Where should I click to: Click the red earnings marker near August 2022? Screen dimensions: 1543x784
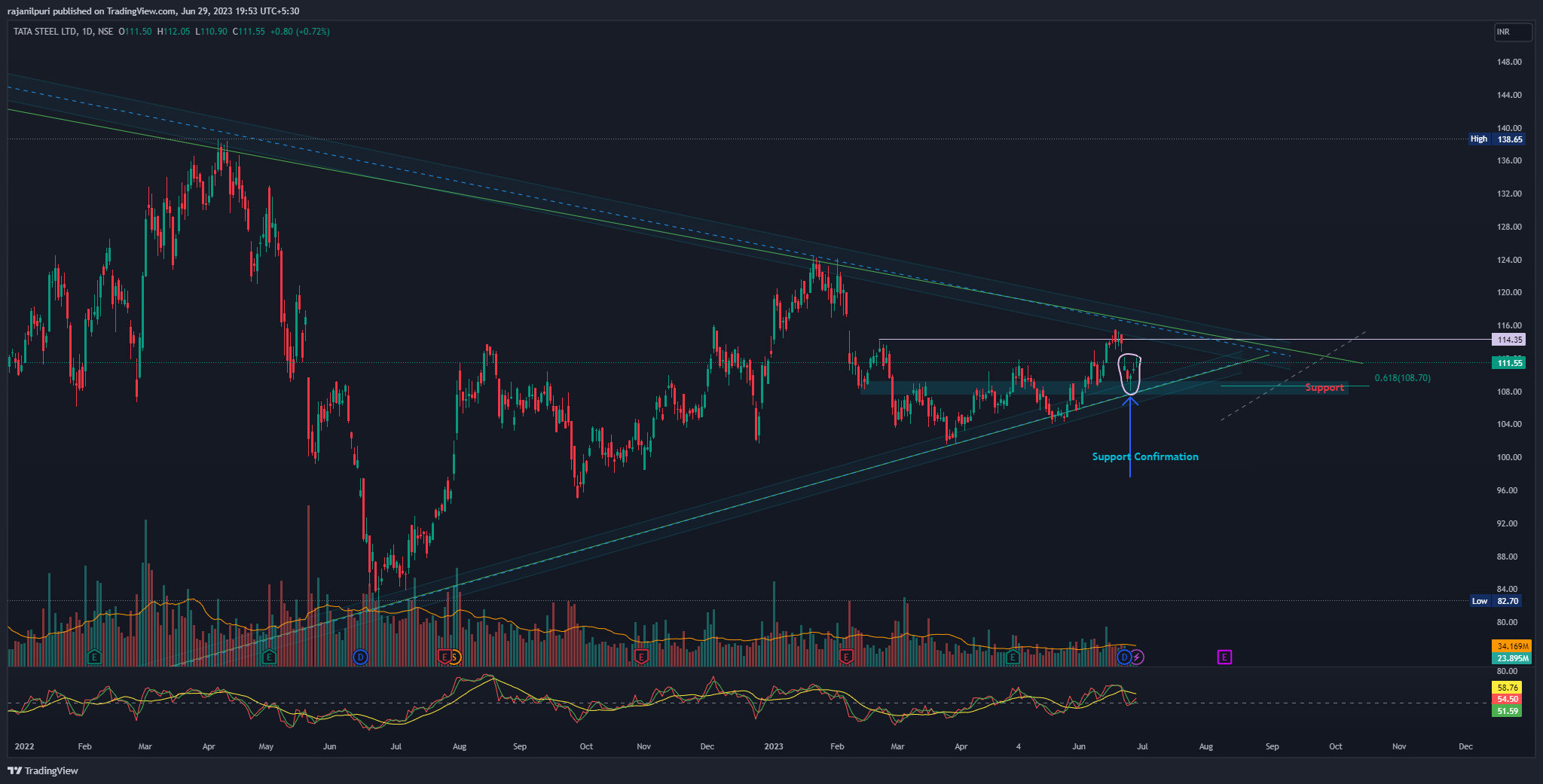445,657
